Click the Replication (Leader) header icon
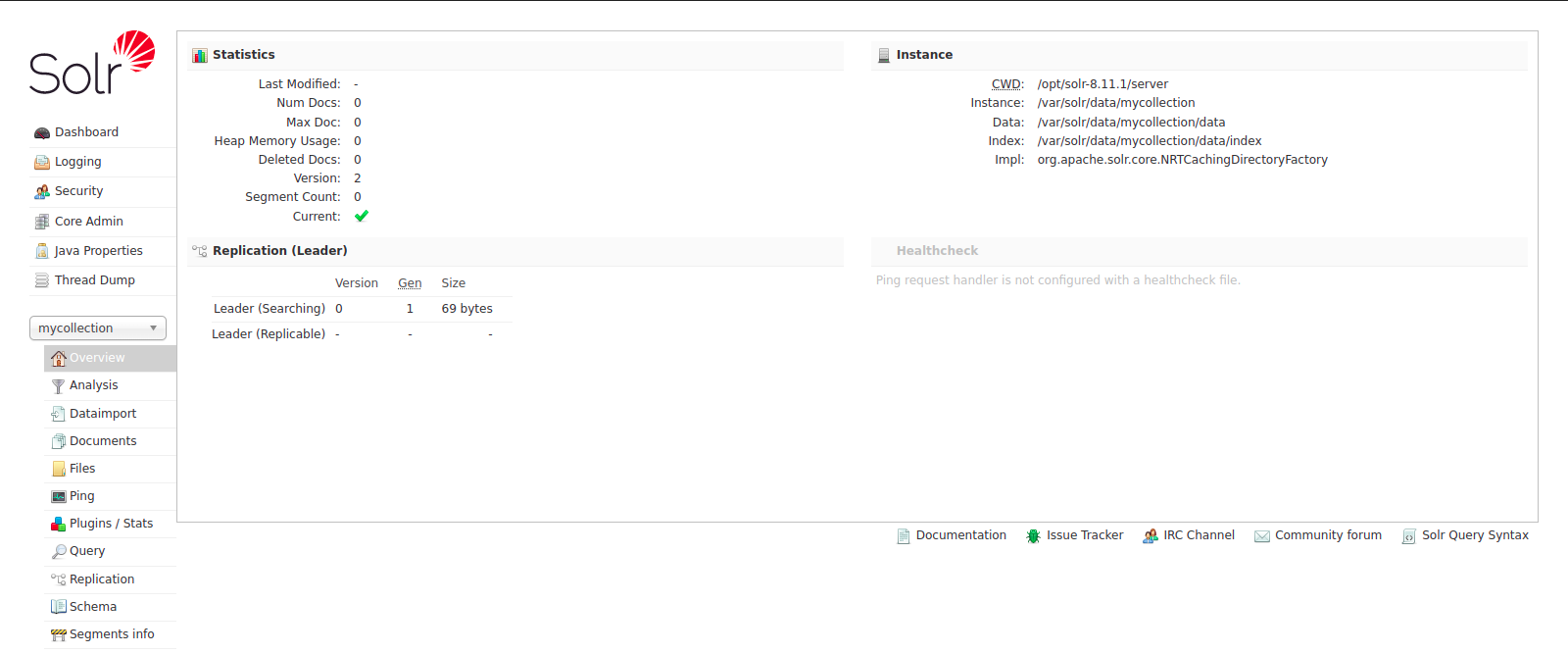1568x654 pixels. pyautogui.click(x=200, y=251)
